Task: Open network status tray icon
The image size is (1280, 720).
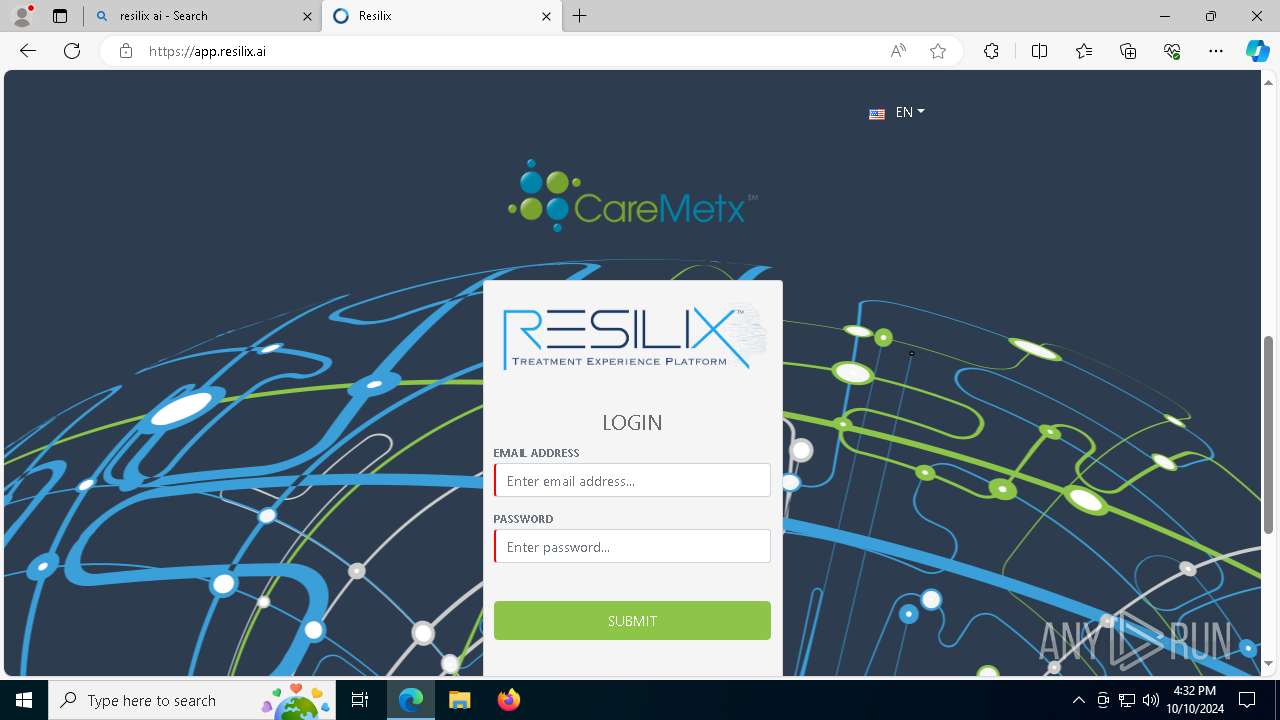Action: click(x=1126, y=700)
